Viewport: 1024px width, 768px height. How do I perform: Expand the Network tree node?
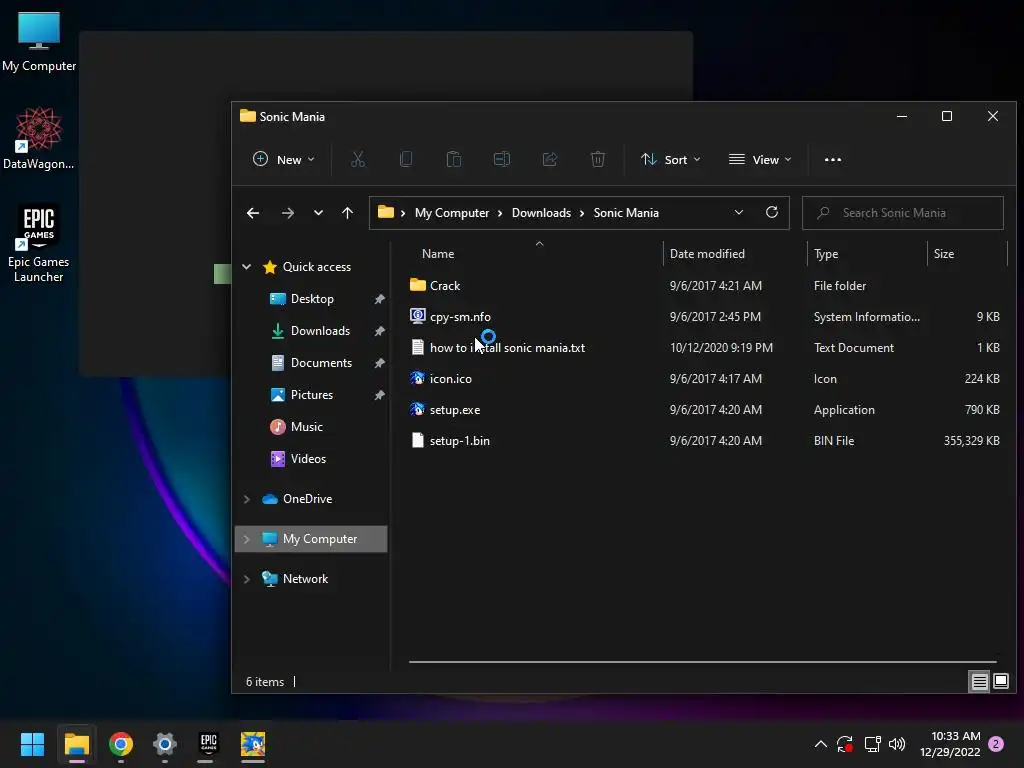(x=246, y=579)
